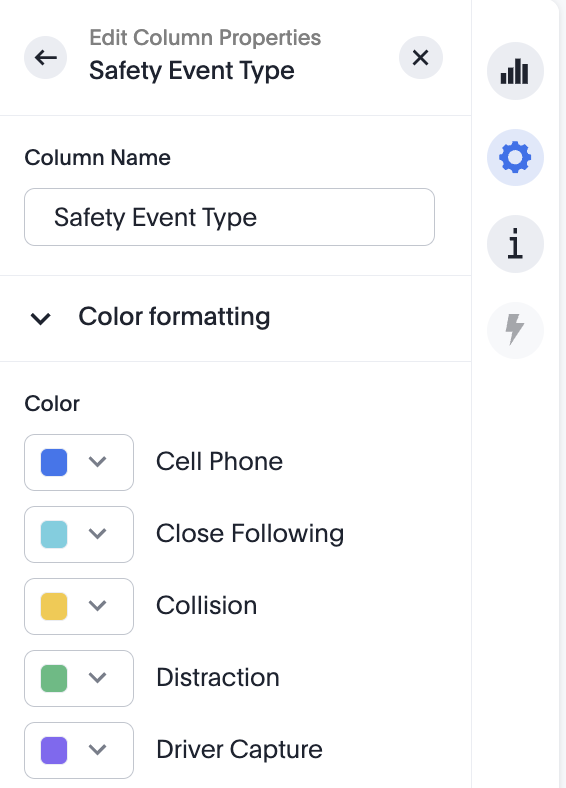Open the Driver Capture color dropdown arrow

point(97,750)
